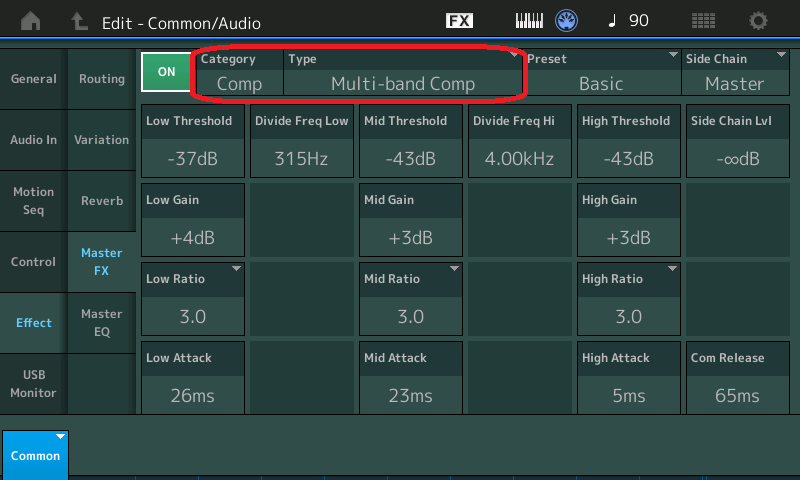Expand the Preset dropdown showing Basic
This screenshot has width=800, height=480.
(x=600, y=73)
